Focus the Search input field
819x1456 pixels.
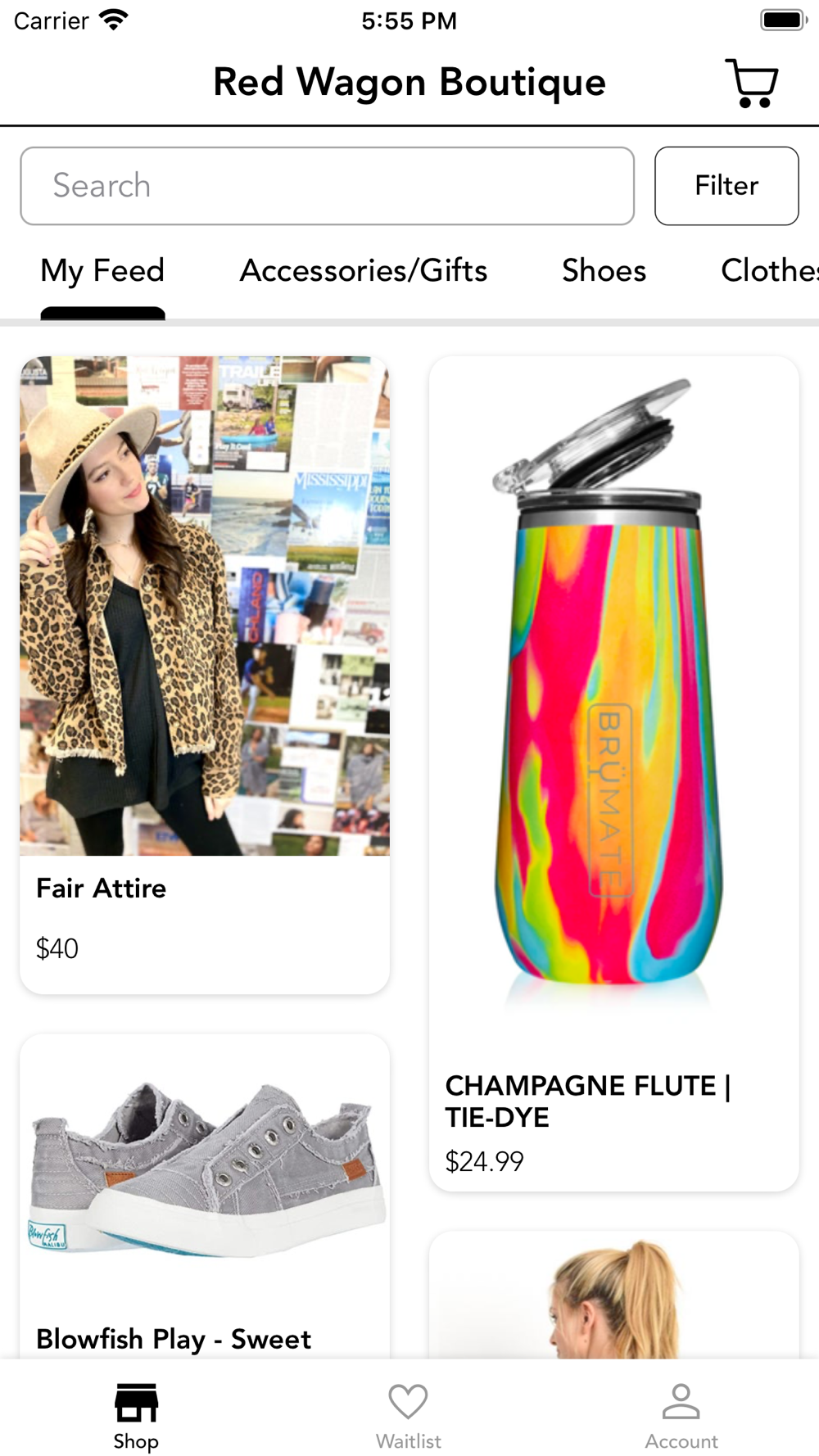coord(327,186)
